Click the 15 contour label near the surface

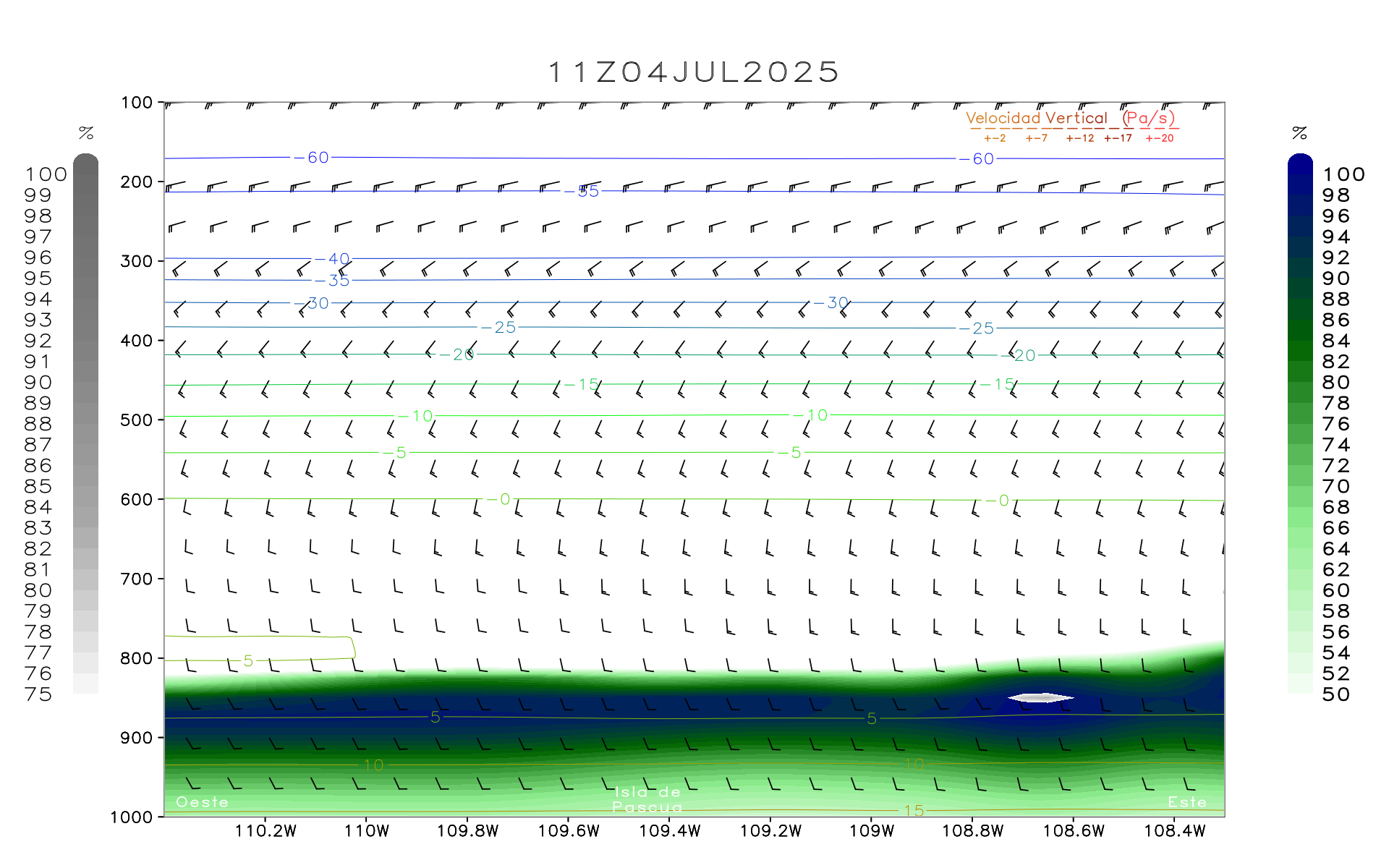914,811
